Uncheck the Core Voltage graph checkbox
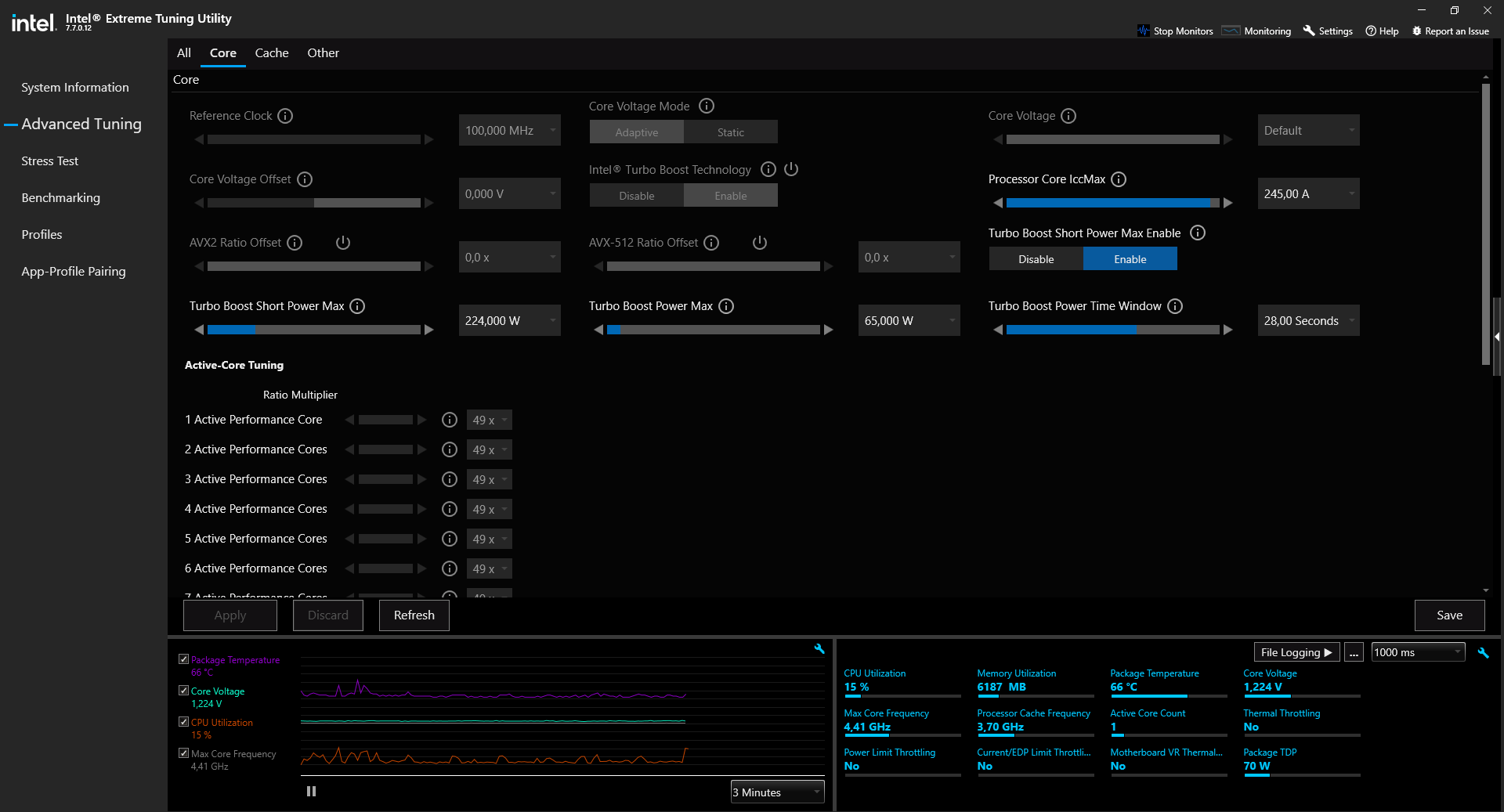1504x812 pixels. click(183, 691)
